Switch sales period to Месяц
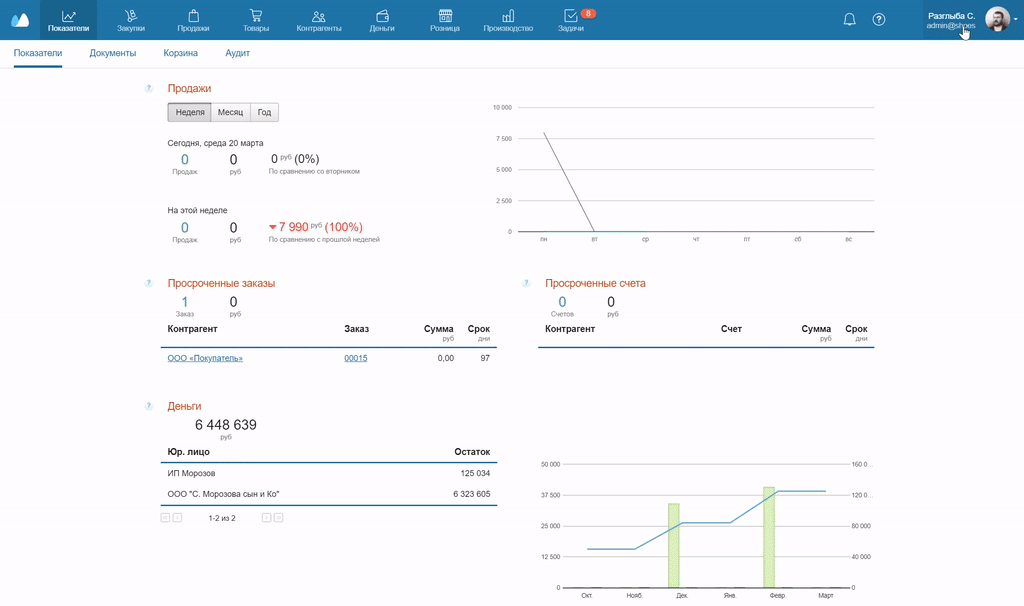 tap(230, 112)
